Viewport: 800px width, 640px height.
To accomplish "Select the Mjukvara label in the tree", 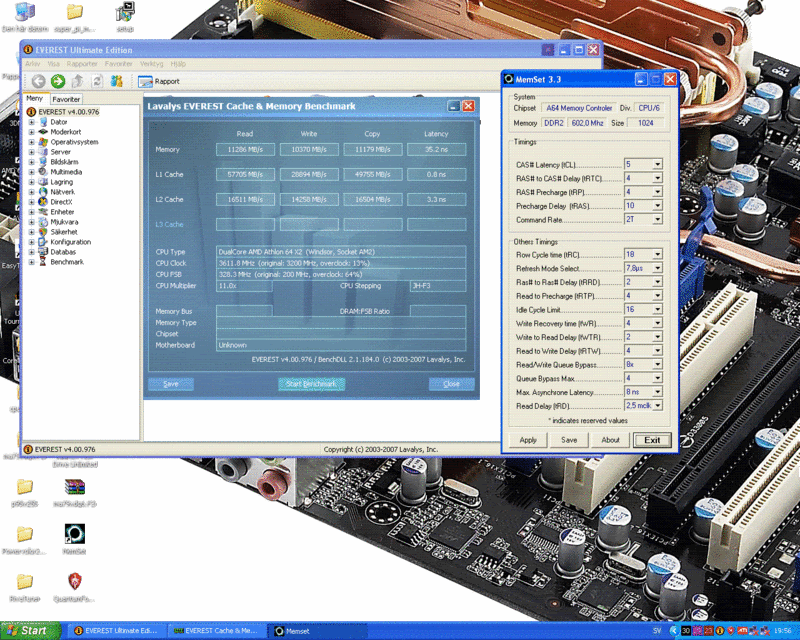I will pyautogui.click(x=64, y=222).
